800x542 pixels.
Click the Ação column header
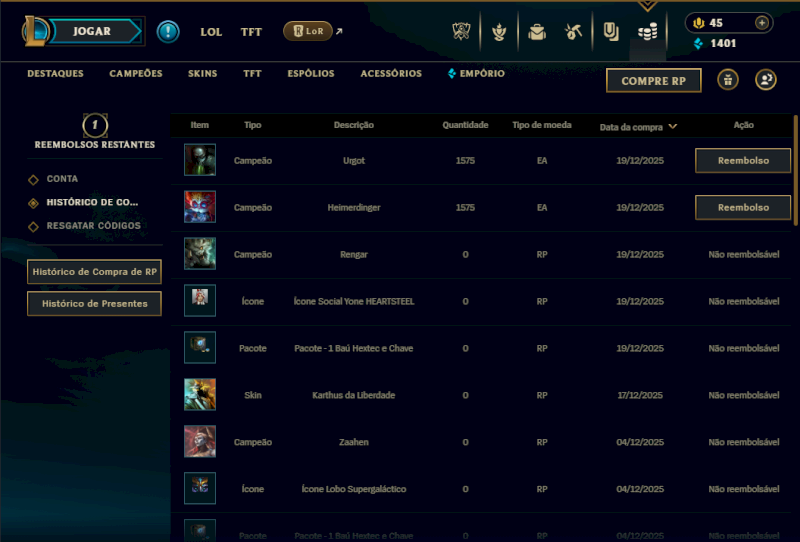point(743,125)
